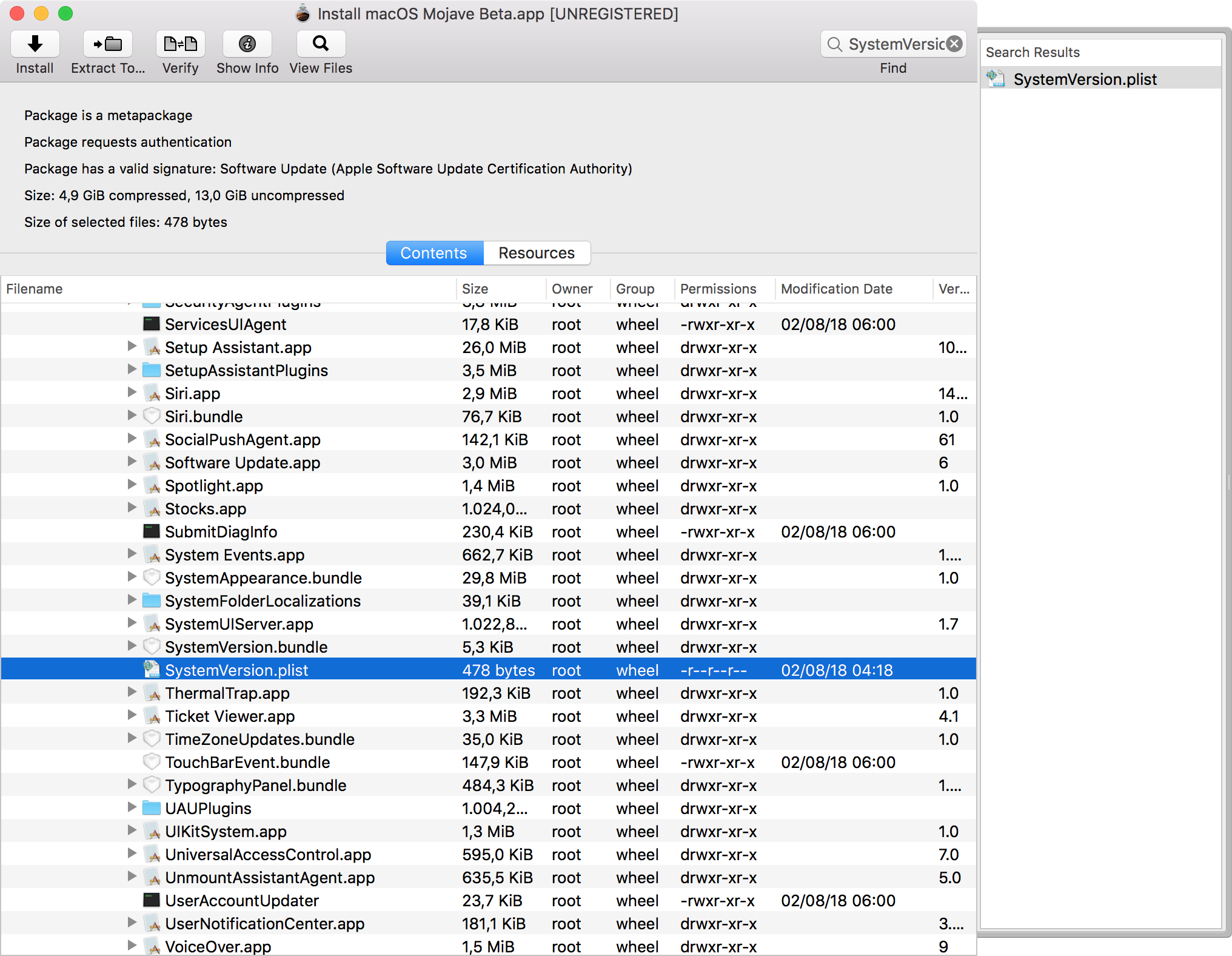Select the TouchBarEvent.bundle row
Screen dimensions: 1232x956
pyautogui.click(x=247, y=762)
